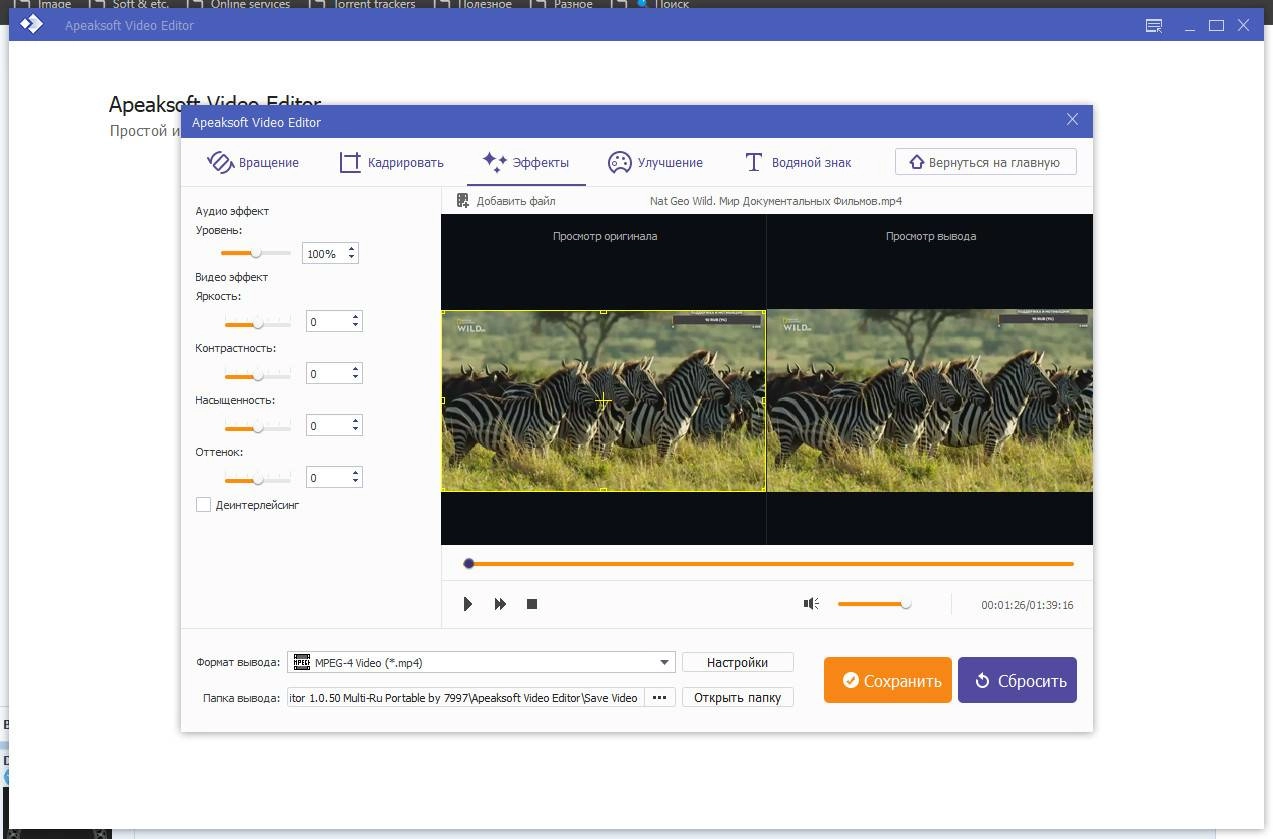This screenshot has height=839, width=1273.
Task: Click the Сбросить reset button
Action: pos(1017,680)
